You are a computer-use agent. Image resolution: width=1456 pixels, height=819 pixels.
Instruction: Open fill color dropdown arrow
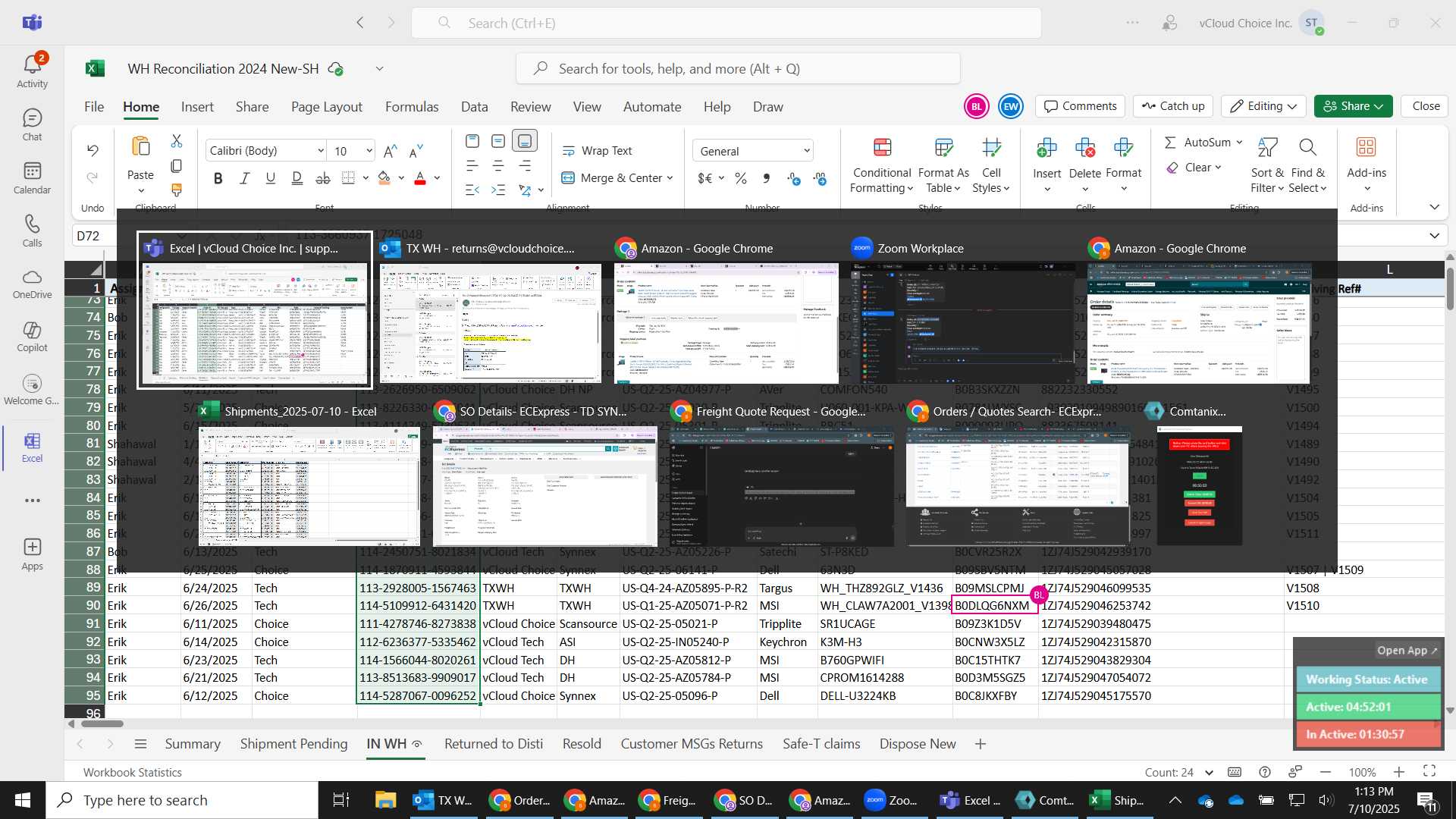click(x=401, y=178)
